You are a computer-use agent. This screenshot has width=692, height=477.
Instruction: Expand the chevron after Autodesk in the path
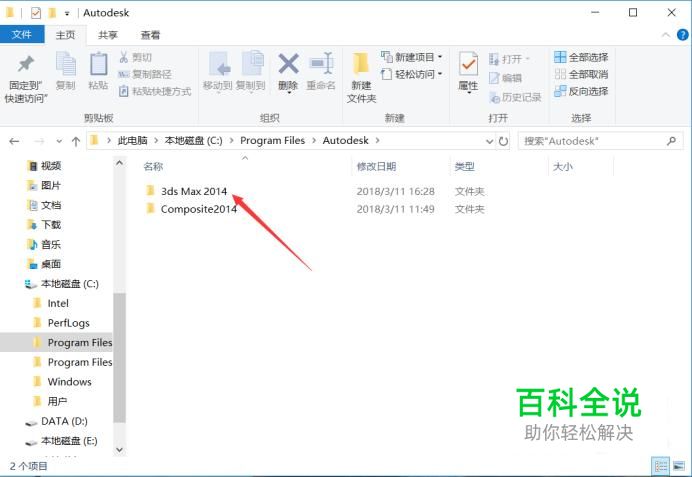(377, 141)
